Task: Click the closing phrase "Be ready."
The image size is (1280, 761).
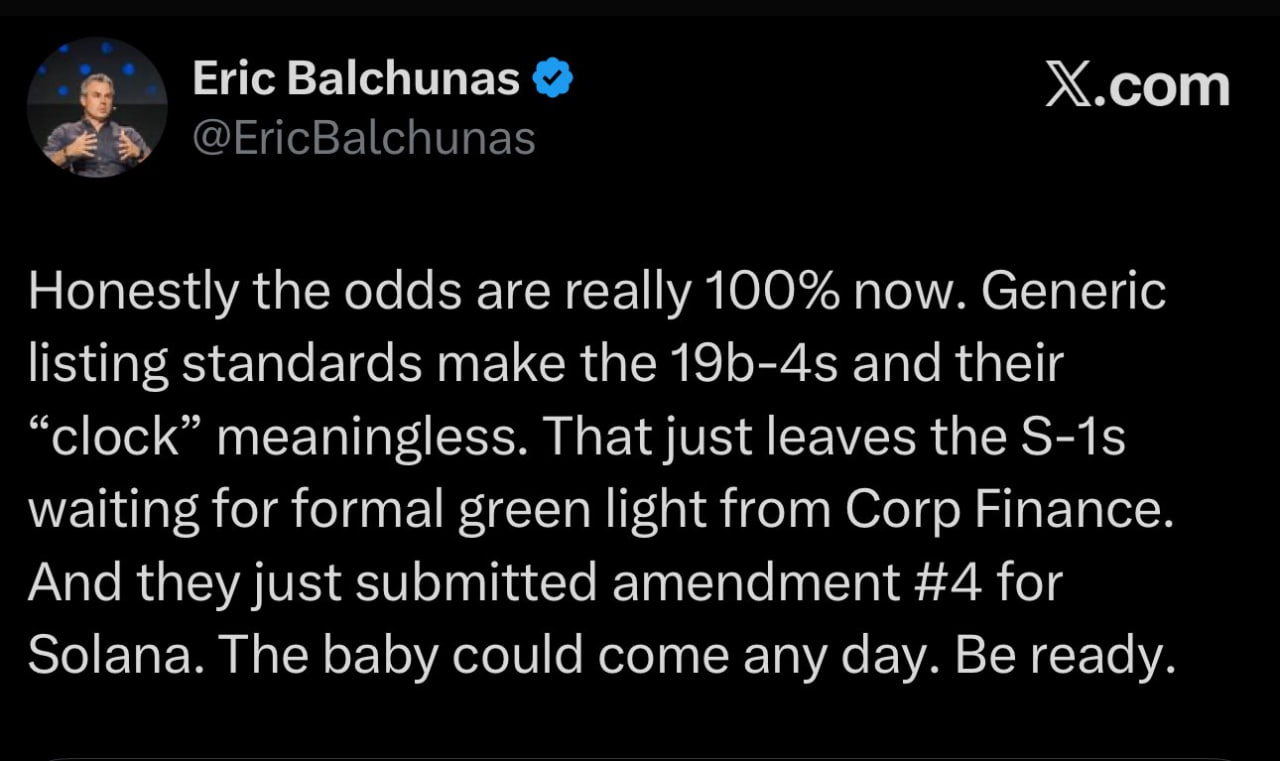Action: [x=1062, y=654]
